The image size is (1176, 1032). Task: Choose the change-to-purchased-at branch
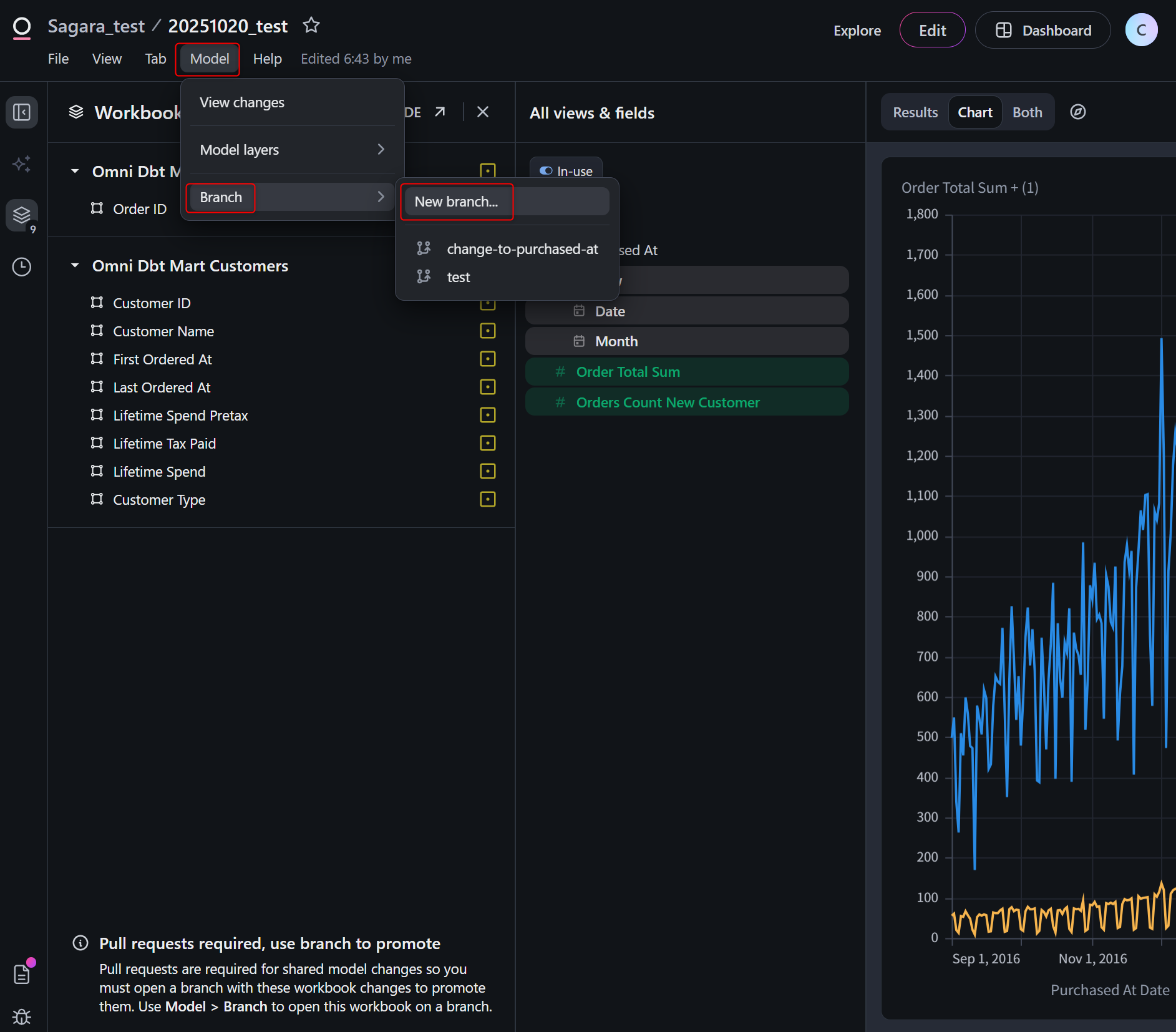tap(522, 249)
